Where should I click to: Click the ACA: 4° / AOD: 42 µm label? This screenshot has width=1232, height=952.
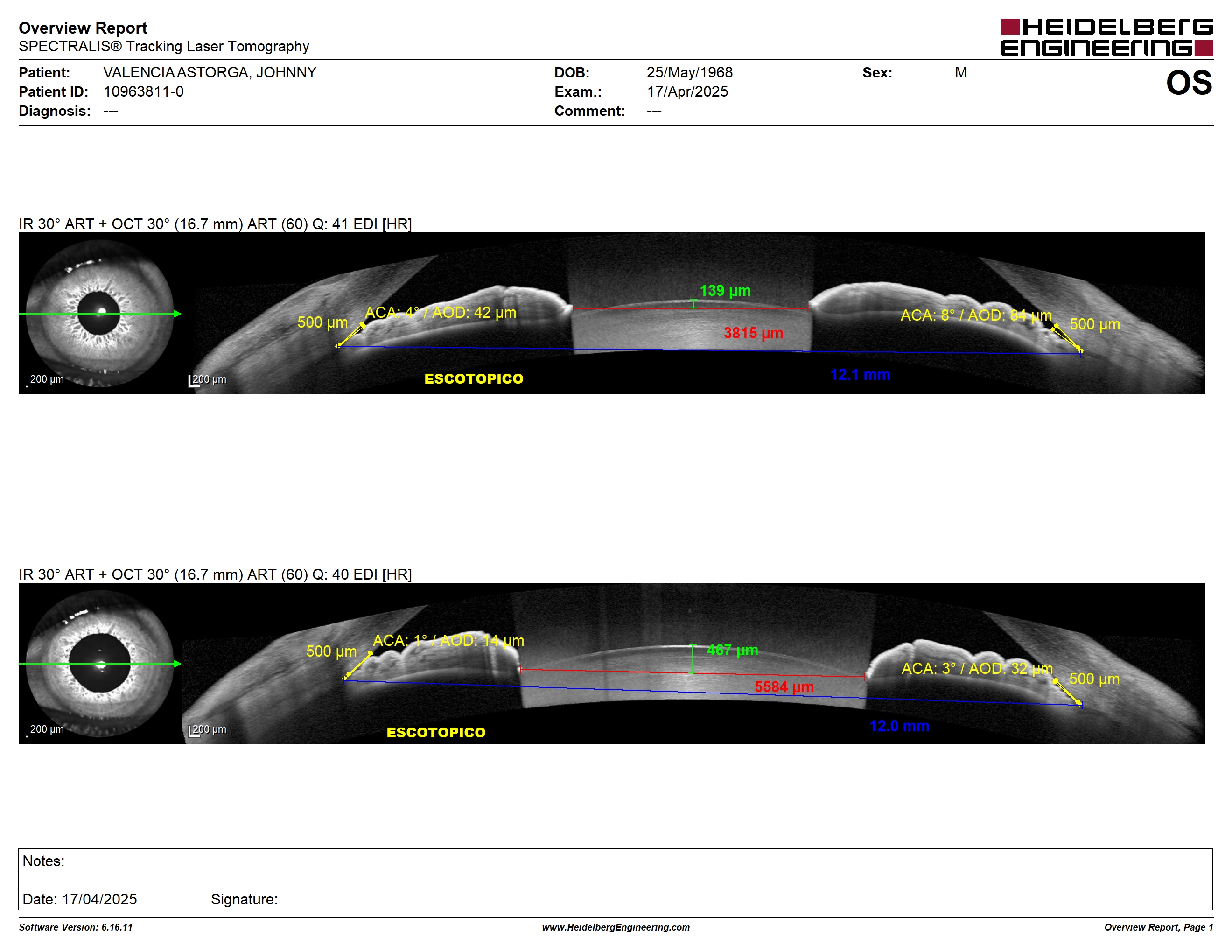[x=441, y=313]
